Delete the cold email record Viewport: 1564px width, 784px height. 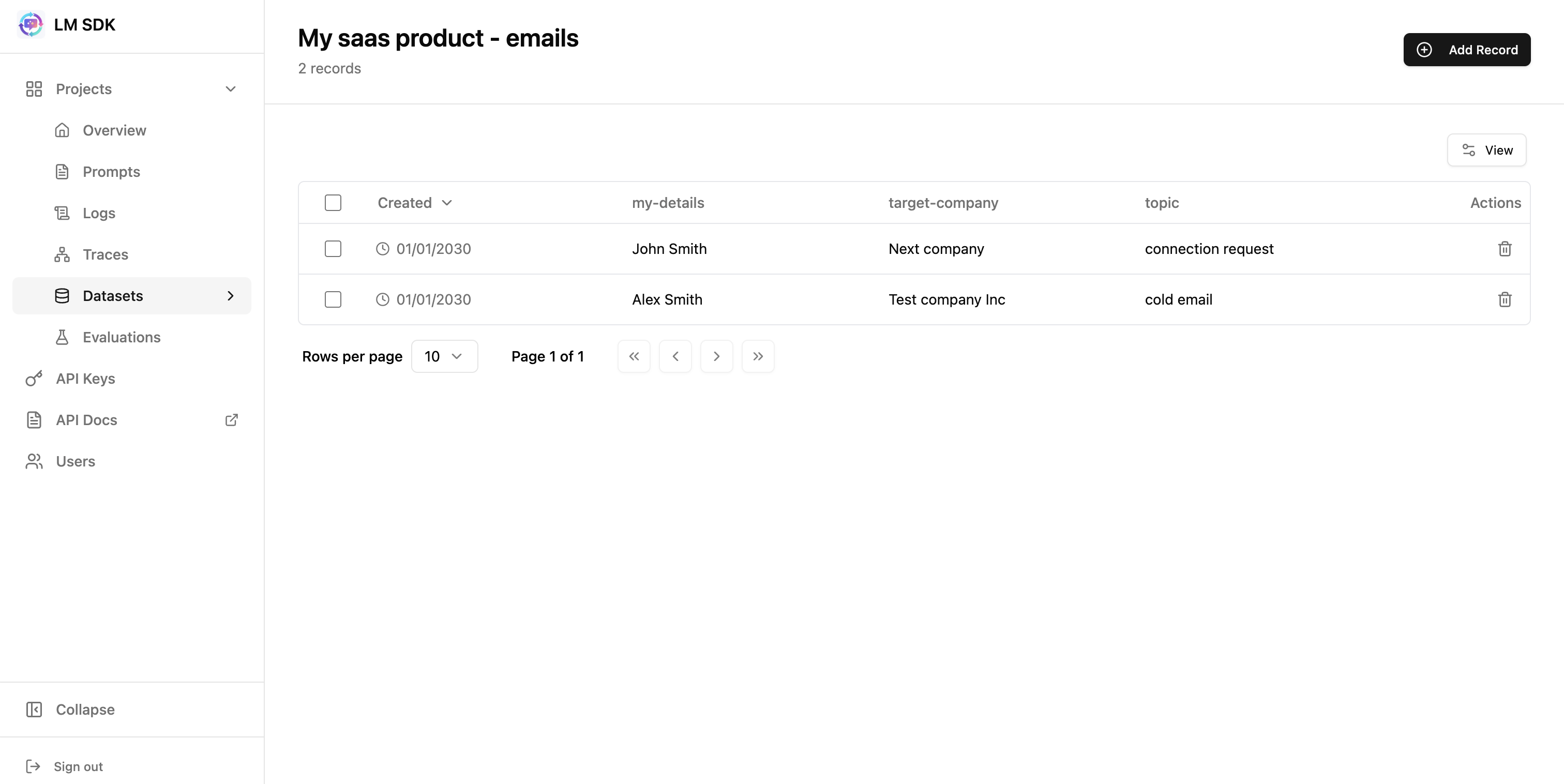(1505, 299)
